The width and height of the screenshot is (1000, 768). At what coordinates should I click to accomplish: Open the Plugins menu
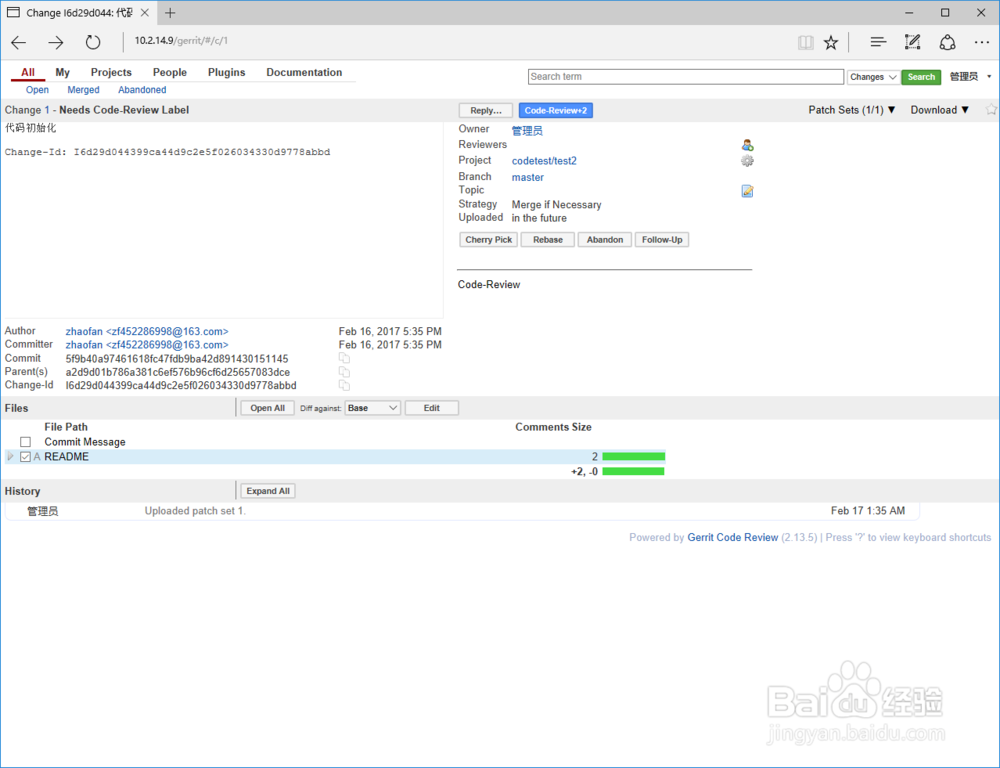tap(226, 72)
